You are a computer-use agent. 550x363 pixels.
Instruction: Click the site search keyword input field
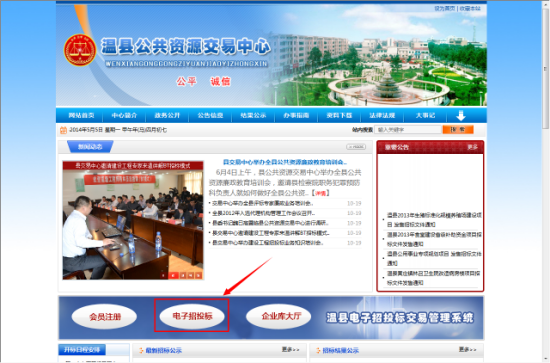tap(408, 130)
